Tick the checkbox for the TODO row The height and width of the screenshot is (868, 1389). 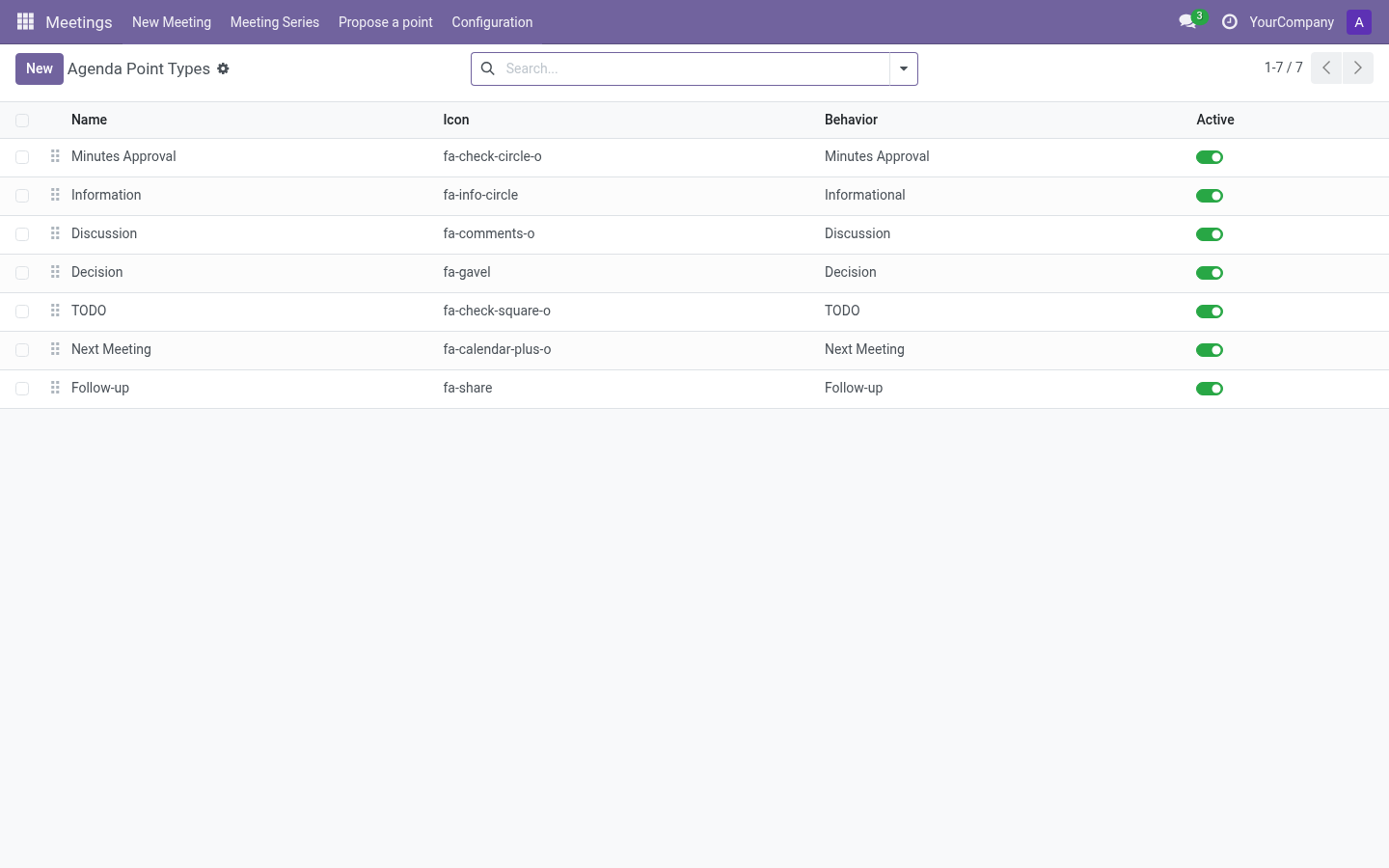pos(22,312)
